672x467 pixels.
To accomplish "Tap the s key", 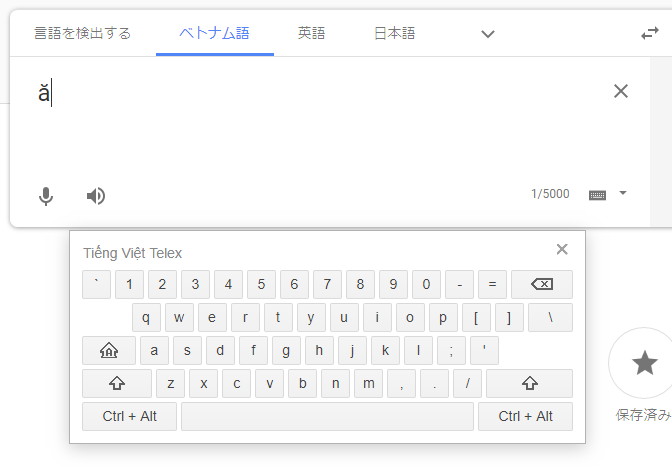I will click(187, 350).
